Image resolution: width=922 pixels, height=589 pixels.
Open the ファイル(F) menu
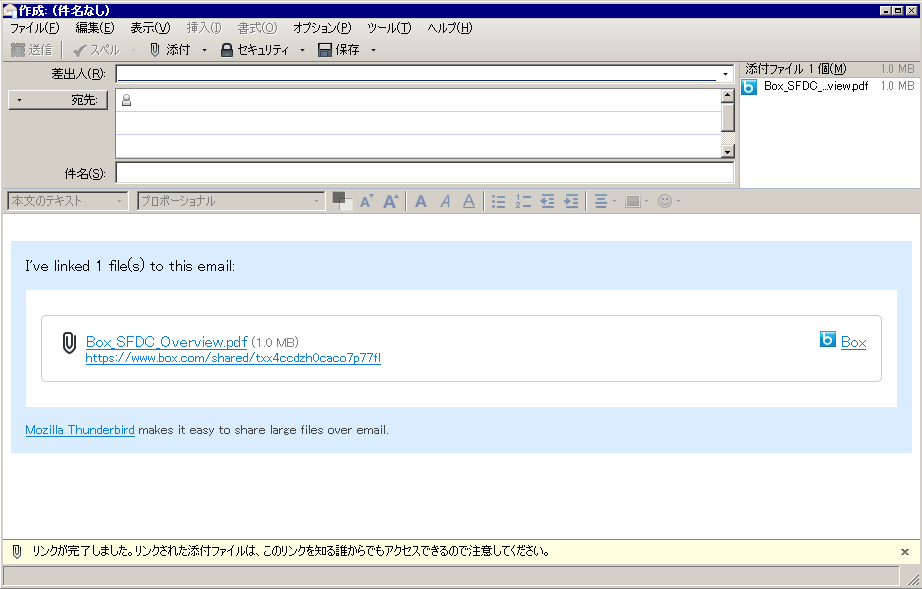point(35,28)
